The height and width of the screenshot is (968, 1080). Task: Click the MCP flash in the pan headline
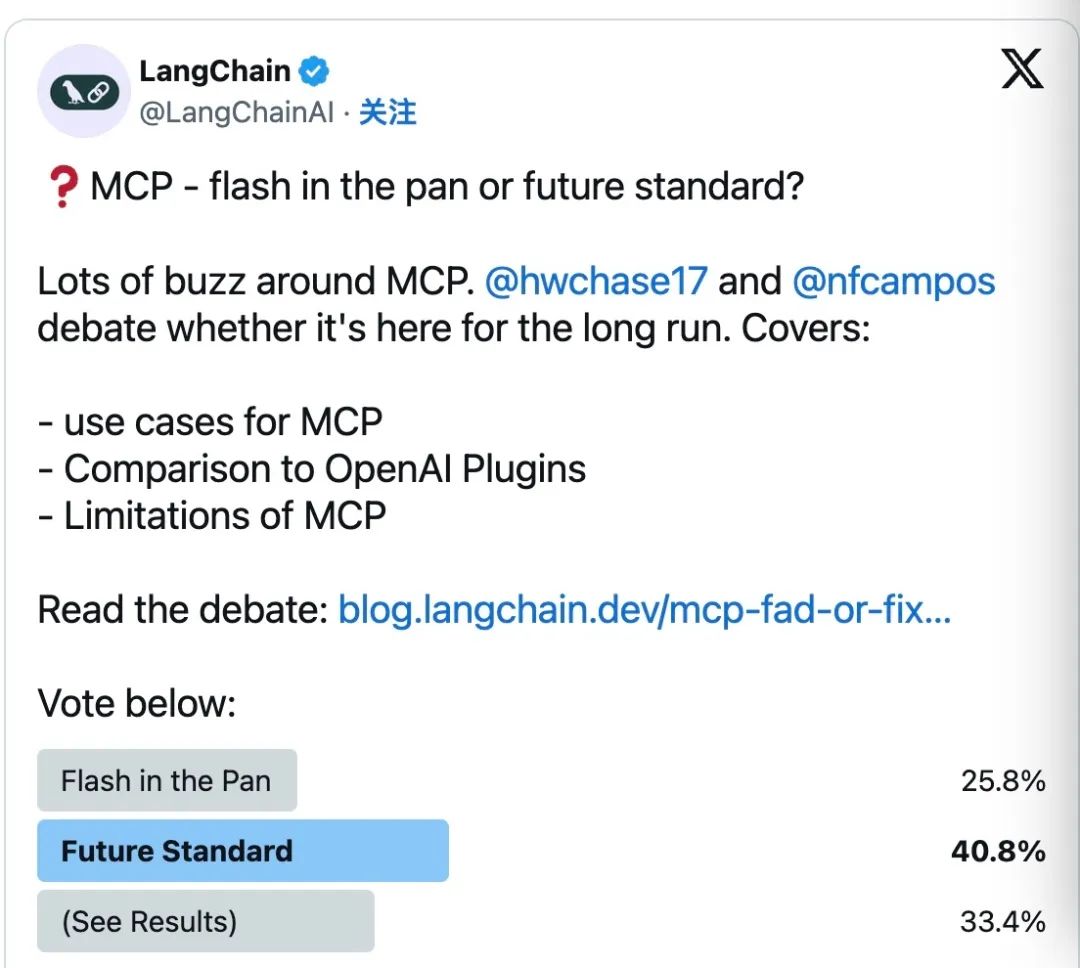pyautogui.click(x=446, y=187)
